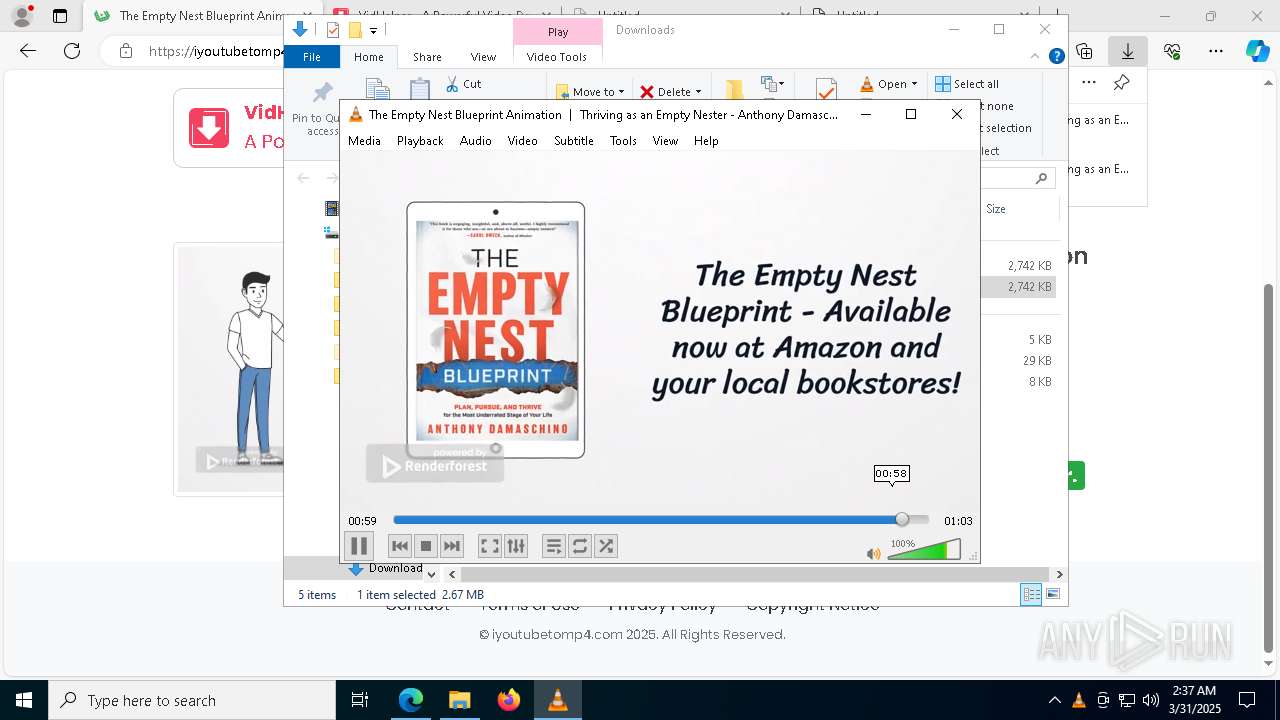This screenshot has height=720, width=1280.
Task: Open Firefox from the taskbar
Action: point(509,700)
